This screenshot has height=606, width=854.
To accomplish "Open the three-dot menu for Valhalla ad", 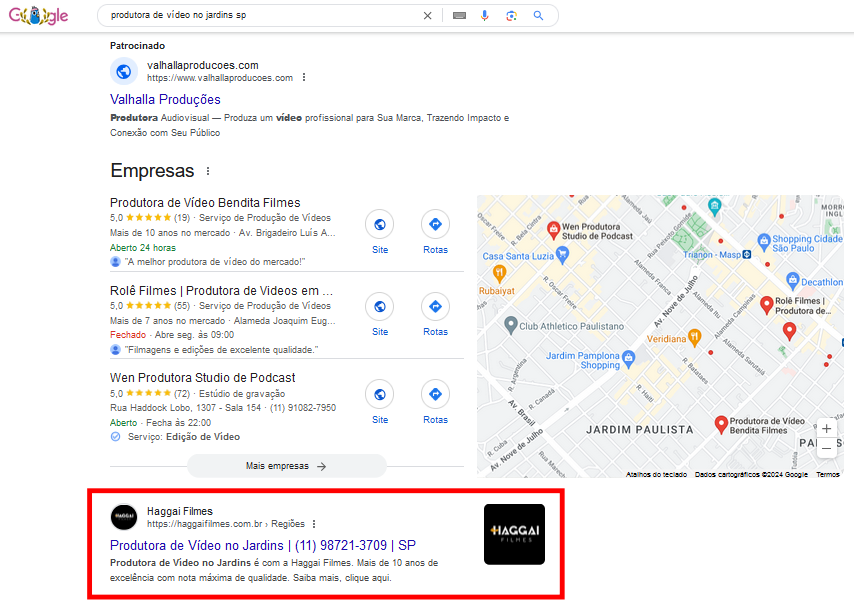I will click(x=304, y=78).
